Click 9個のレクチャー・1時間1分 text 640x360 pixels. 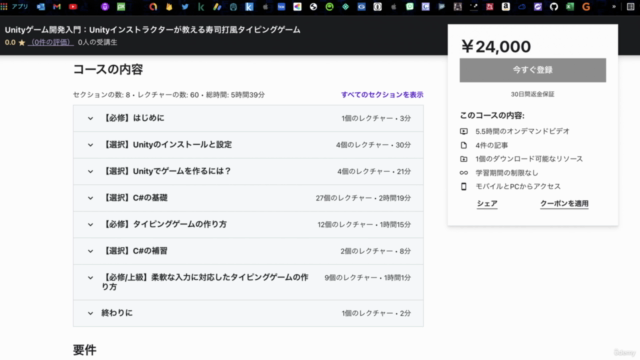tap(367, 278)
